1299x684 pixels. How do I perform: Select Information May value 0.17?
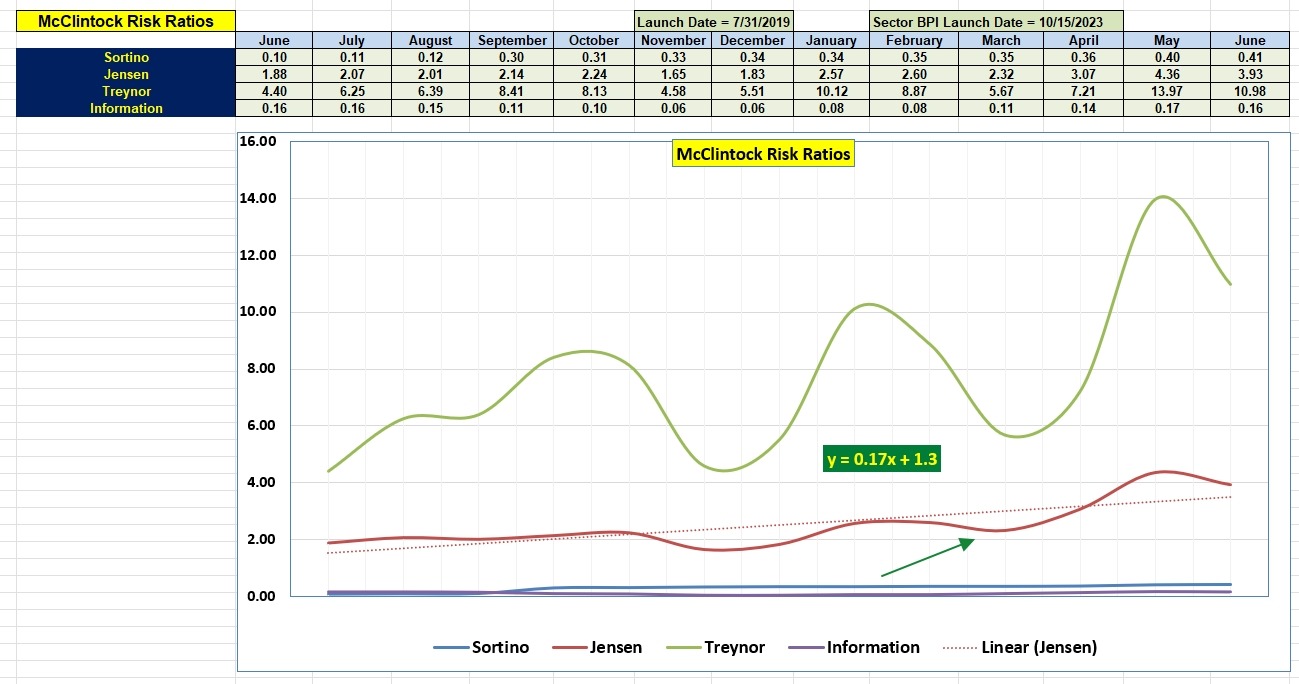(x=1166, y=108)
